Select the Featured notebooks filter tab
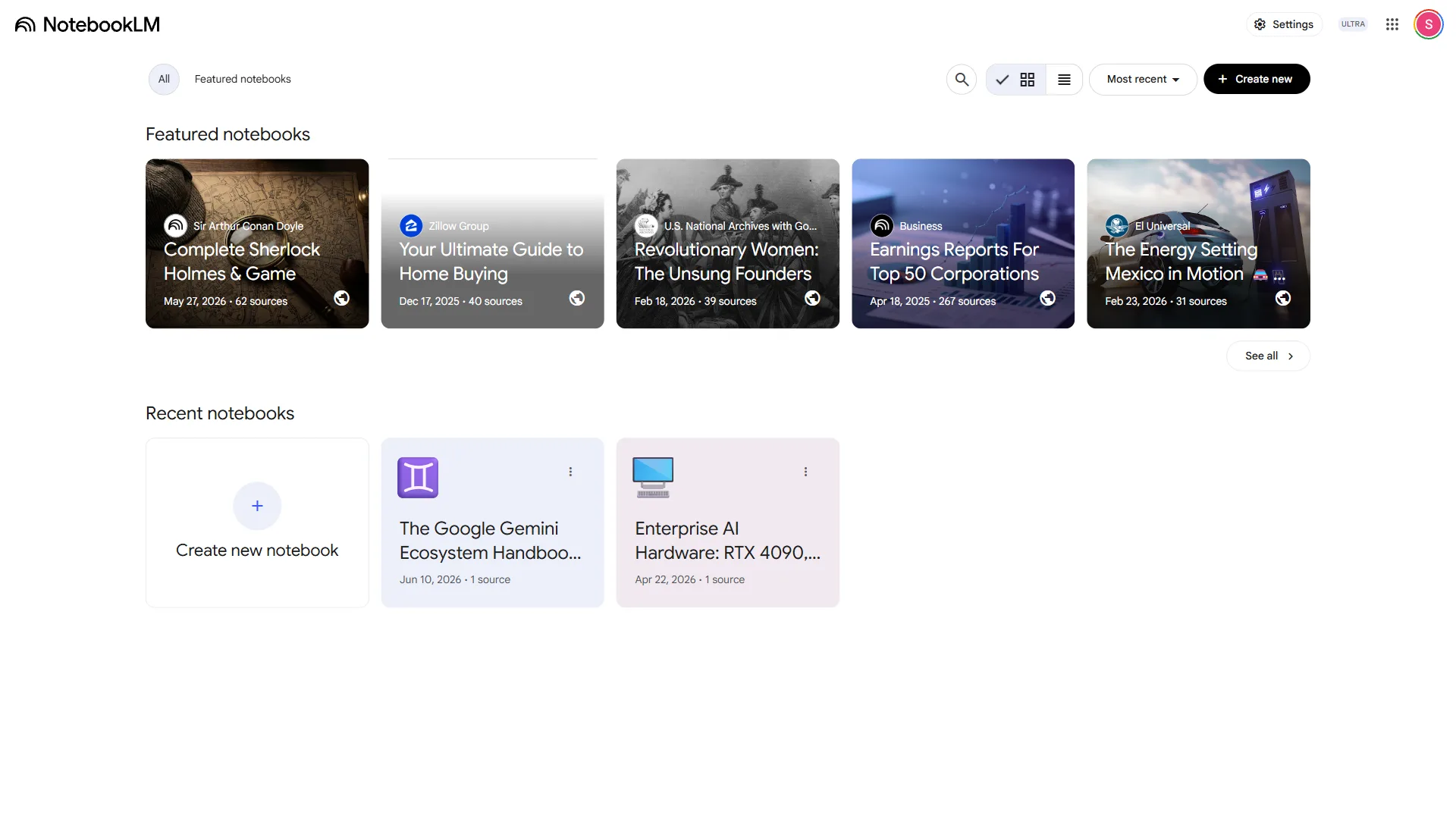 243,79
